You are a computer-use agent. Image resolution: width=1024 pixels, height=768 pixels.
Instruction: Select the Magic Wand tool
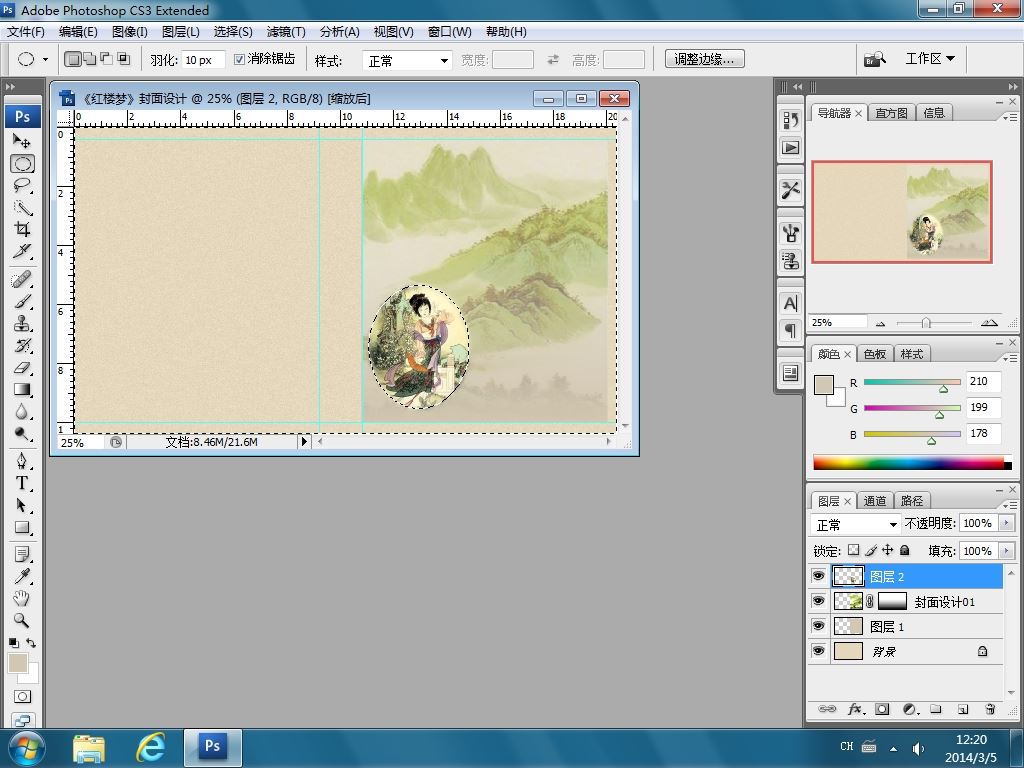click(22, 207)
